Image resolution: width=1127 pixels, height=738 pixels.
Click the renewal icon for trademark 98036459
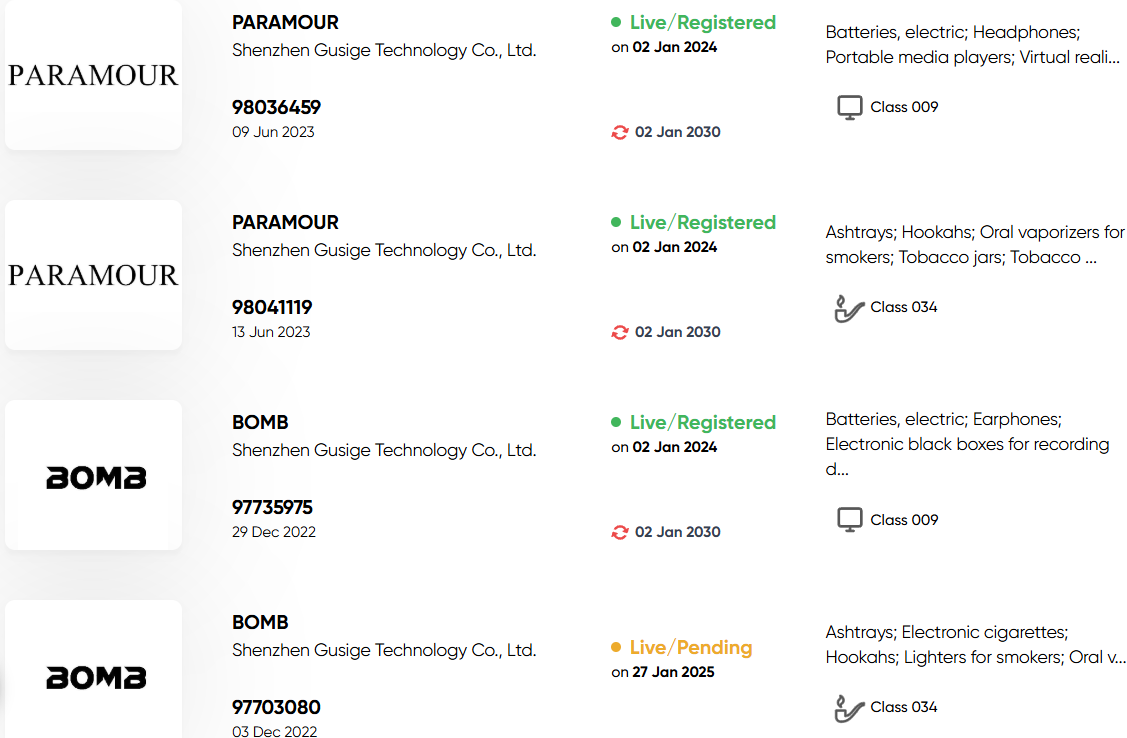coord(620,132)
